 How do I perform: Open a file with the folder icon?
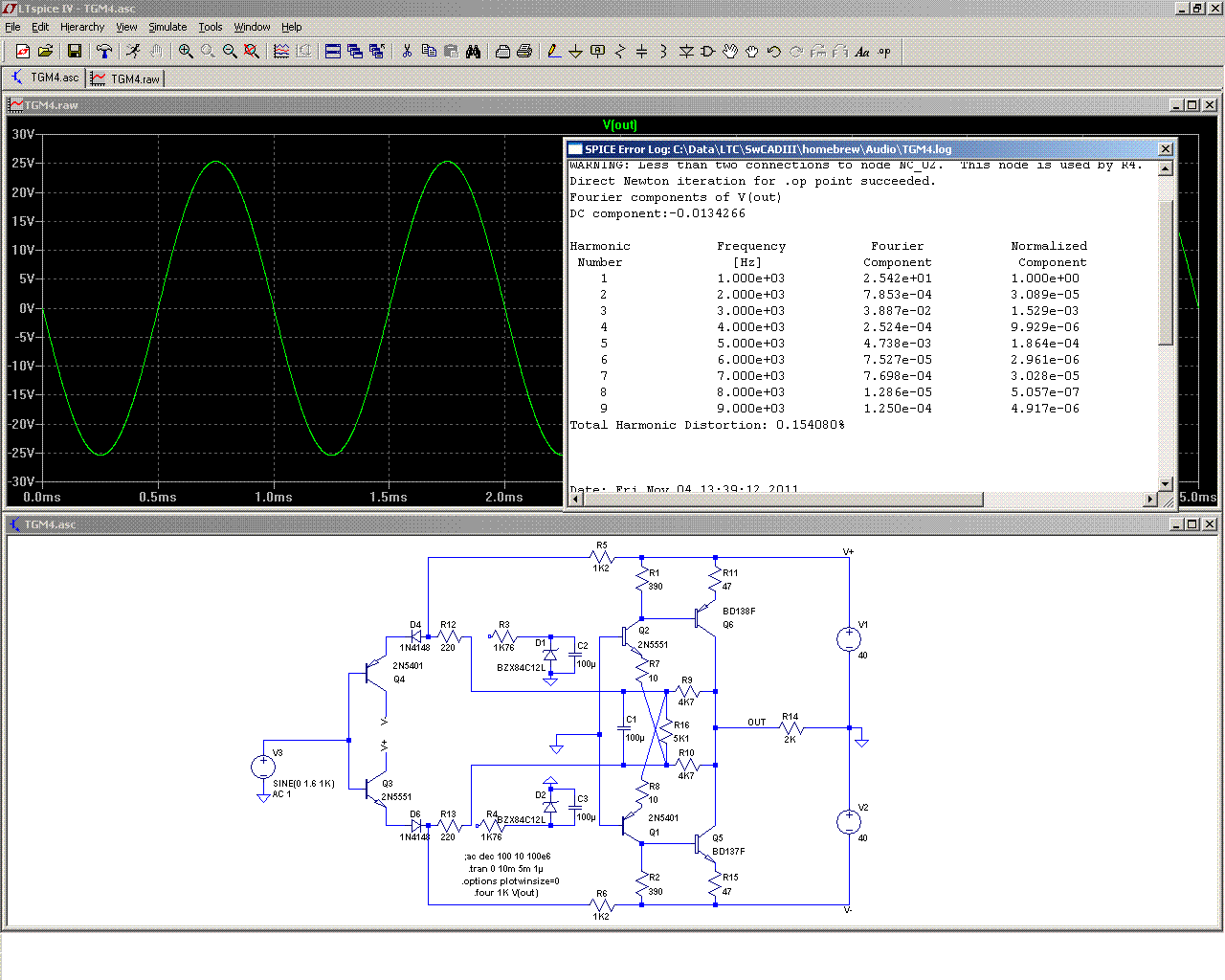point(45,52)
